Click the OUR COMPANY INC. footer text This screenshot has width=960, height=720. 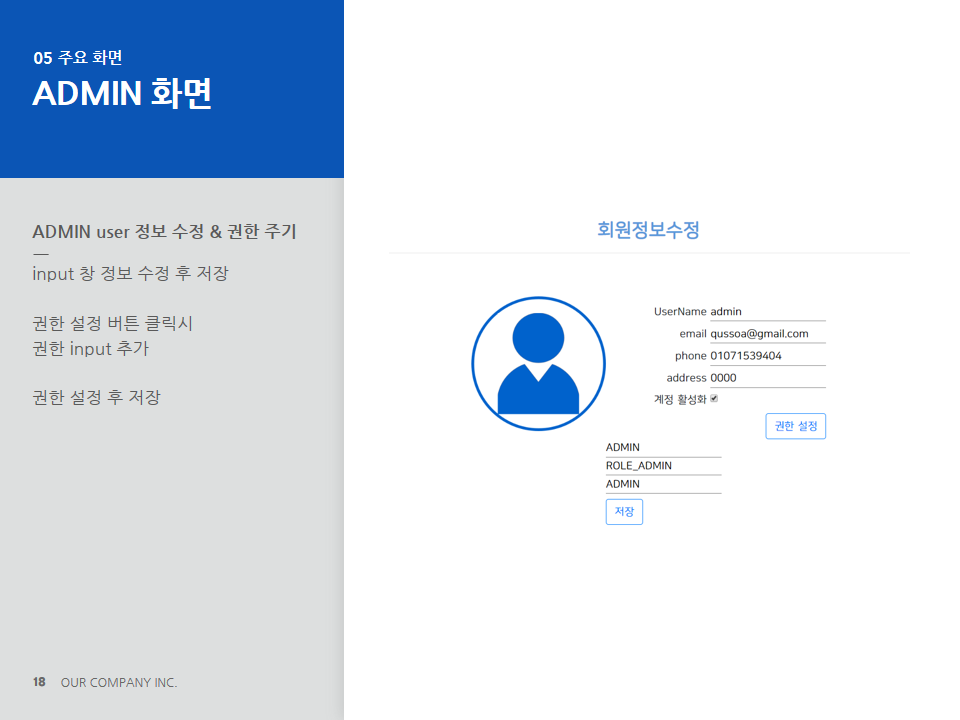[119, 682]
